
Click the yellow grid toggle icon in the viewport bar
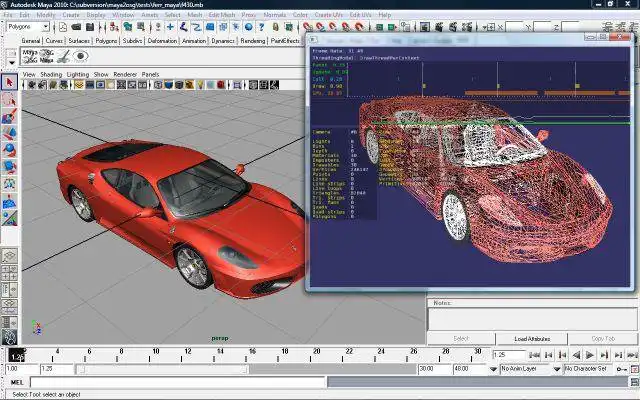(x=79, y=85)
